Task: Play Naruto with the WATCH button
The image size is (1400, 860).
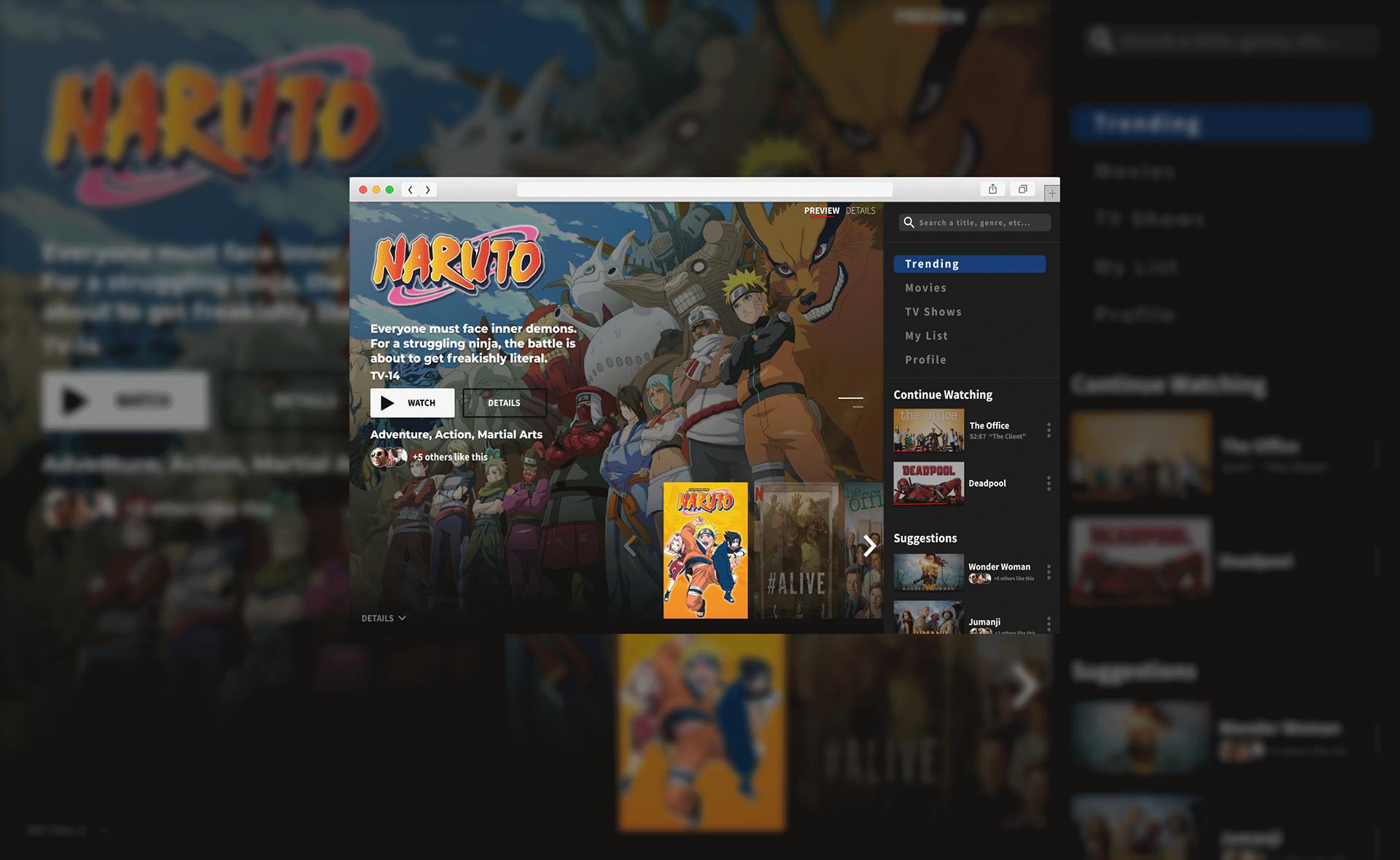Action: click(x=412, y=403)
